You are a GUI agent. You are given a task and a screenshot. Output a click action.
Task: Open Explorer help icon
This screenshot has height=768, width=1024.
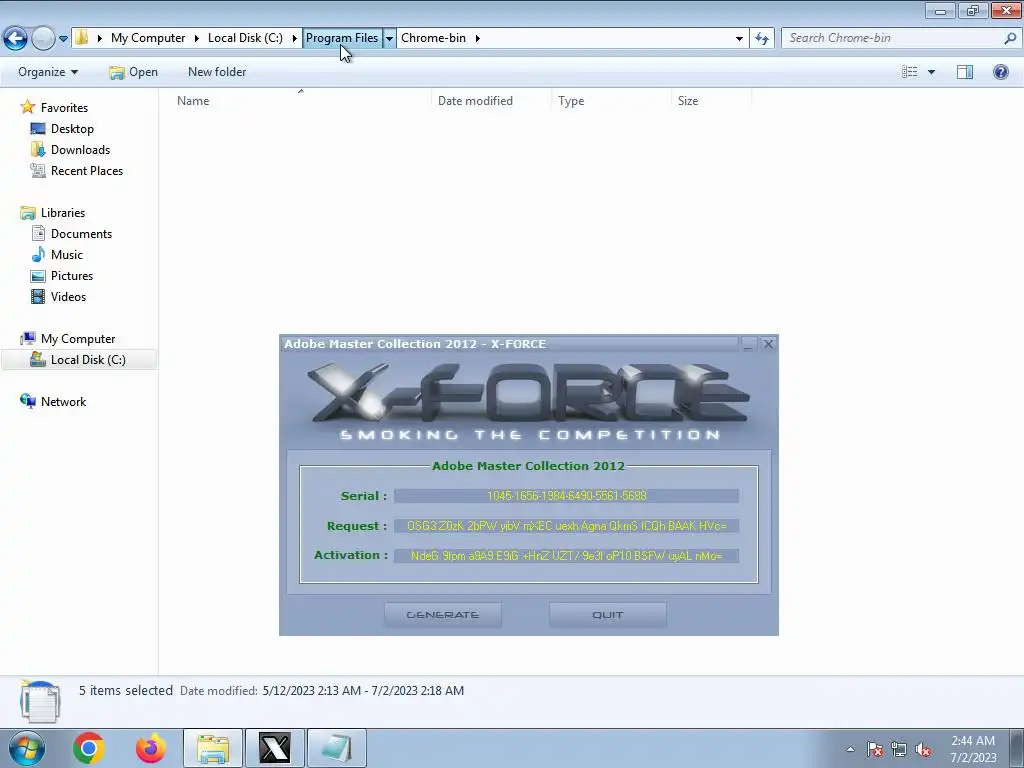click(x=1000, y=72)
